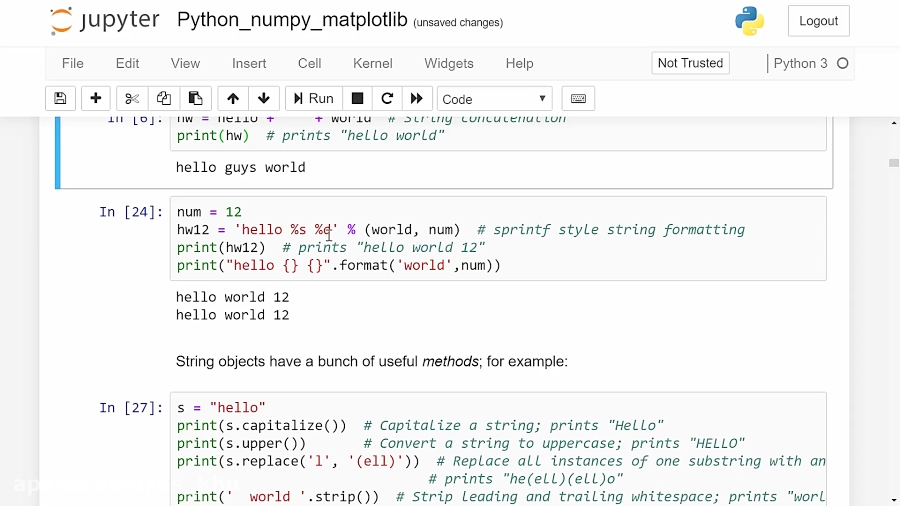The width and height of the screenshot is (900, 506).
Task: Click the notebook title Python_numpy_matplotlib
Action: pyautogui.click(x=292, y=21)
